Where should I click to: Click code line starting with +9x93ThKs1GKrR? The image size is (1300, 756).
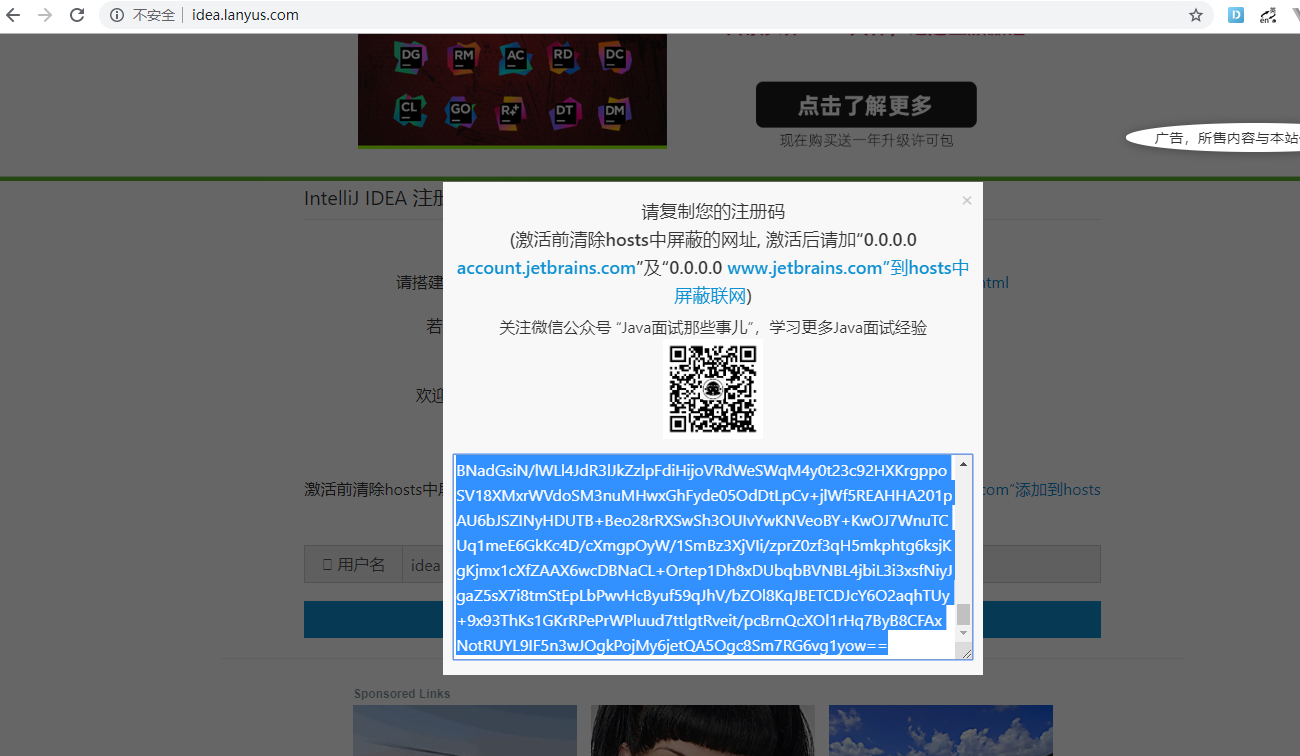[x=699, y=621]
